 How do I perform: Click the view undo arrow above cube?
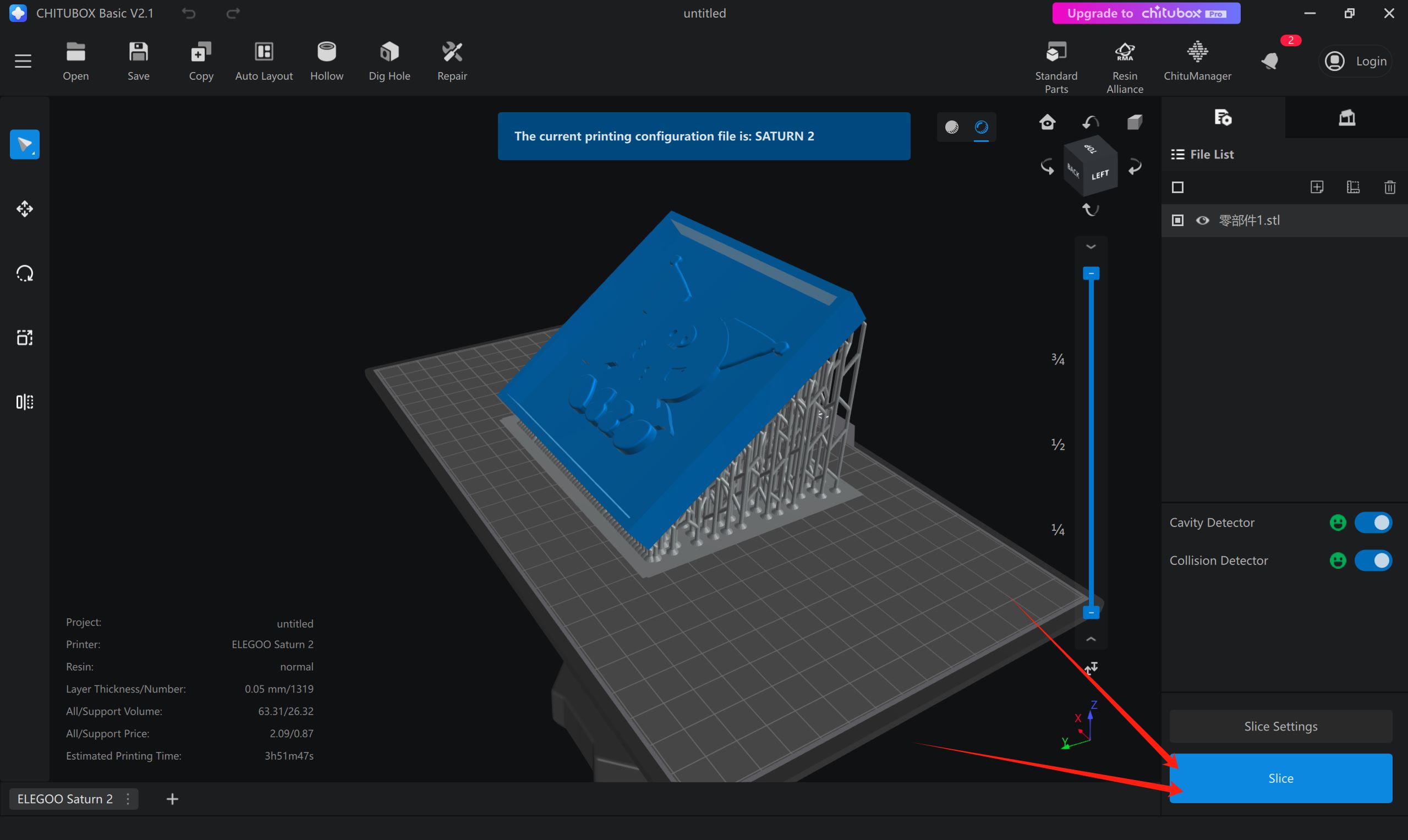[1091, 122]
